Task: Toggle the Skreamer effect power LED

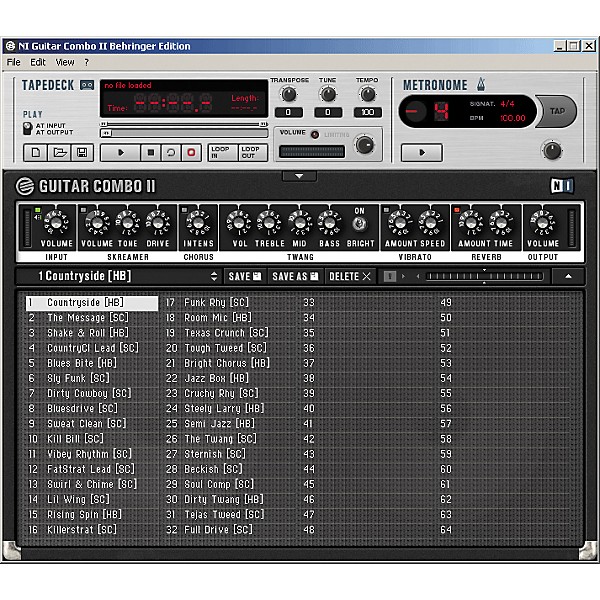Action: [x=85, y=211]
